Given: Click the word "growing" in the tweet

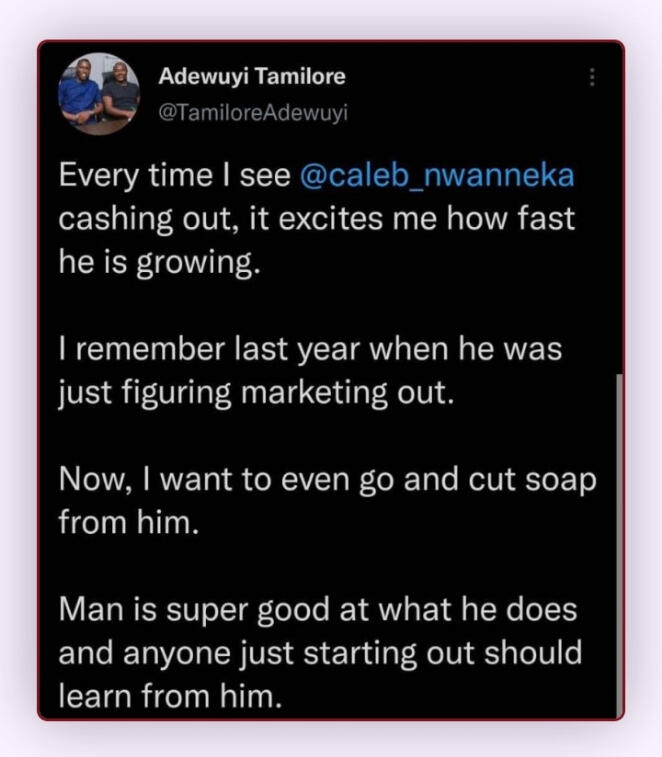Looking at the screenshot, I should click(x=205, y=263).
